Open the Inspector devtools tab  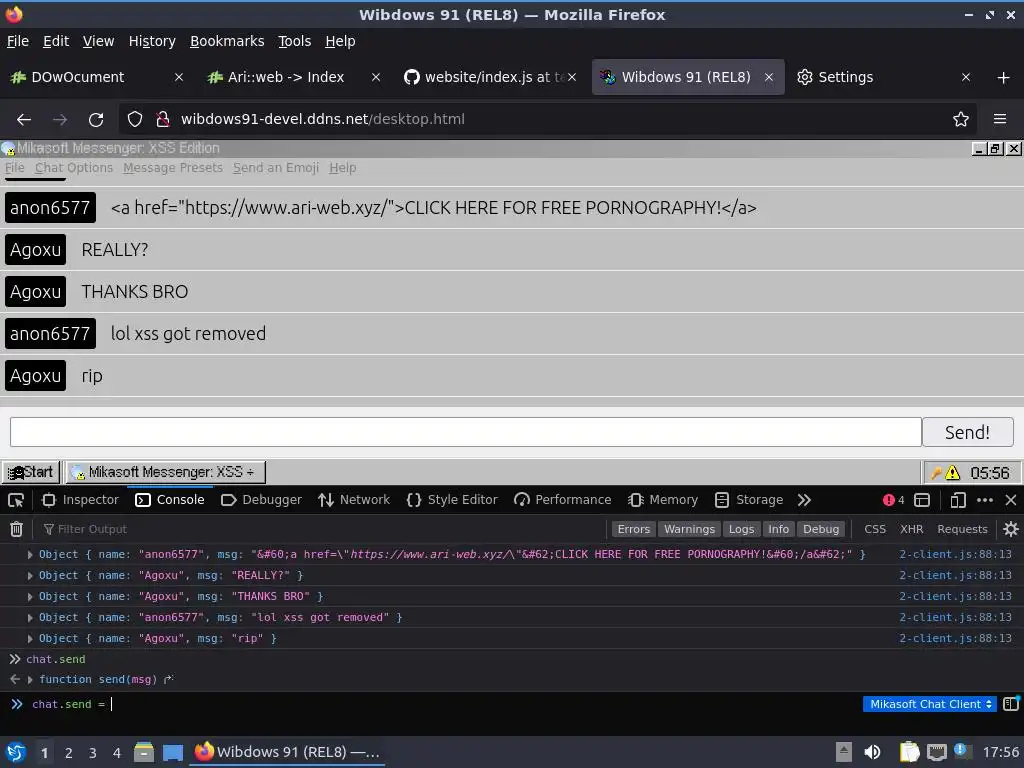(x=81, y=500)
